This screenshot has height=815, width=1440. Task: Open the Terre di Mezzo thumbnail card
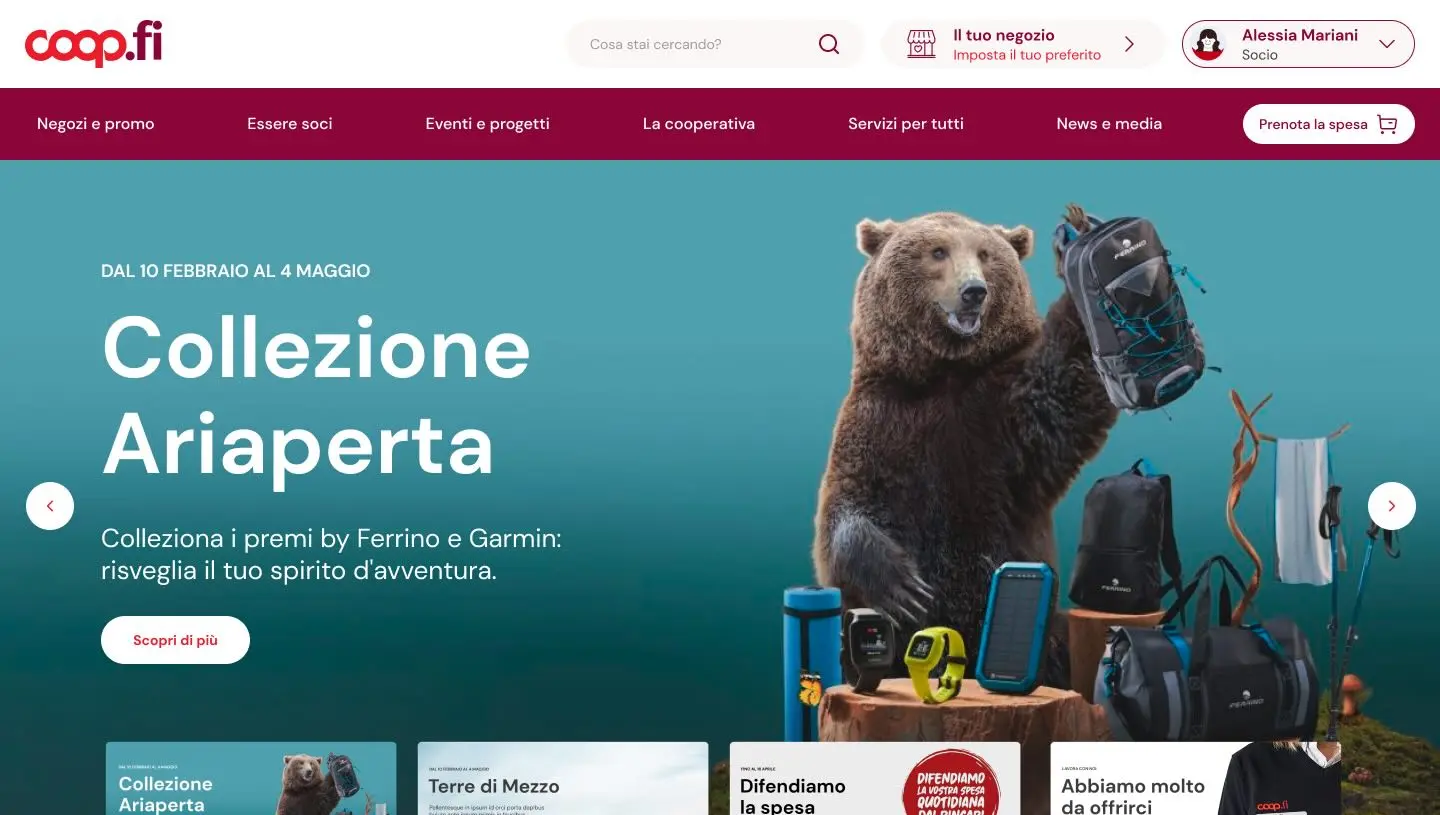(x=563, y=778)
